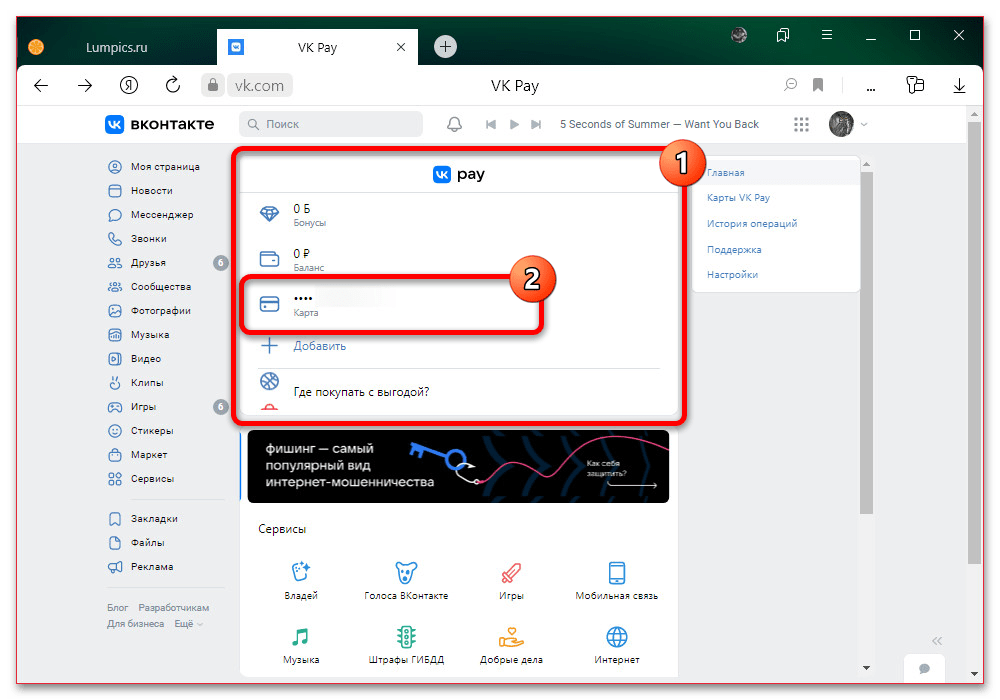Image resolution: width=1000 pixels, height=700 pixels.
Task: Open the reader mode icon in address bar
Action: pyautogui.click(x=790, y=85)
